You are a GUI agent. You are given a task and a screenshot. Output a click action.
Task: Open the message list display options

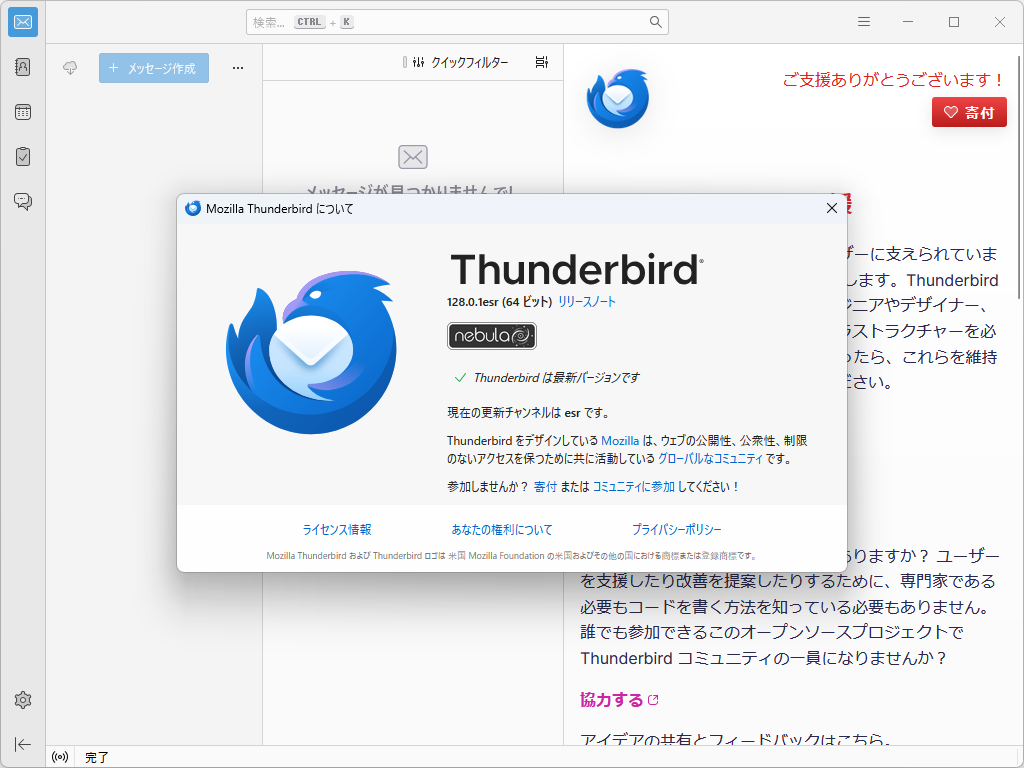541,62
